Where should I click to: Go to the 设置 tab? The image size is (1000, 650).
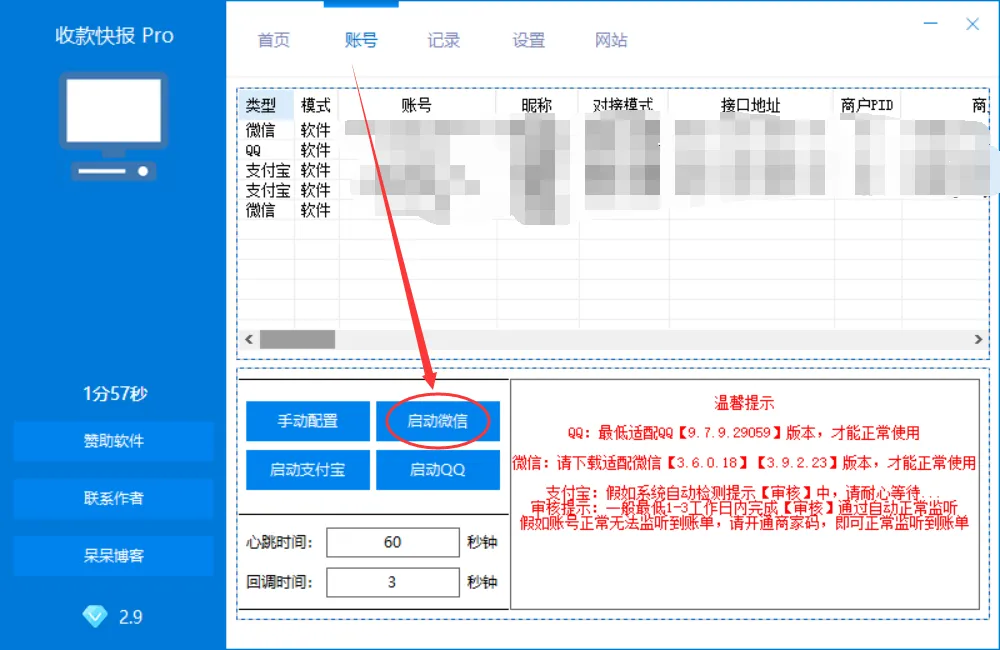529,41
